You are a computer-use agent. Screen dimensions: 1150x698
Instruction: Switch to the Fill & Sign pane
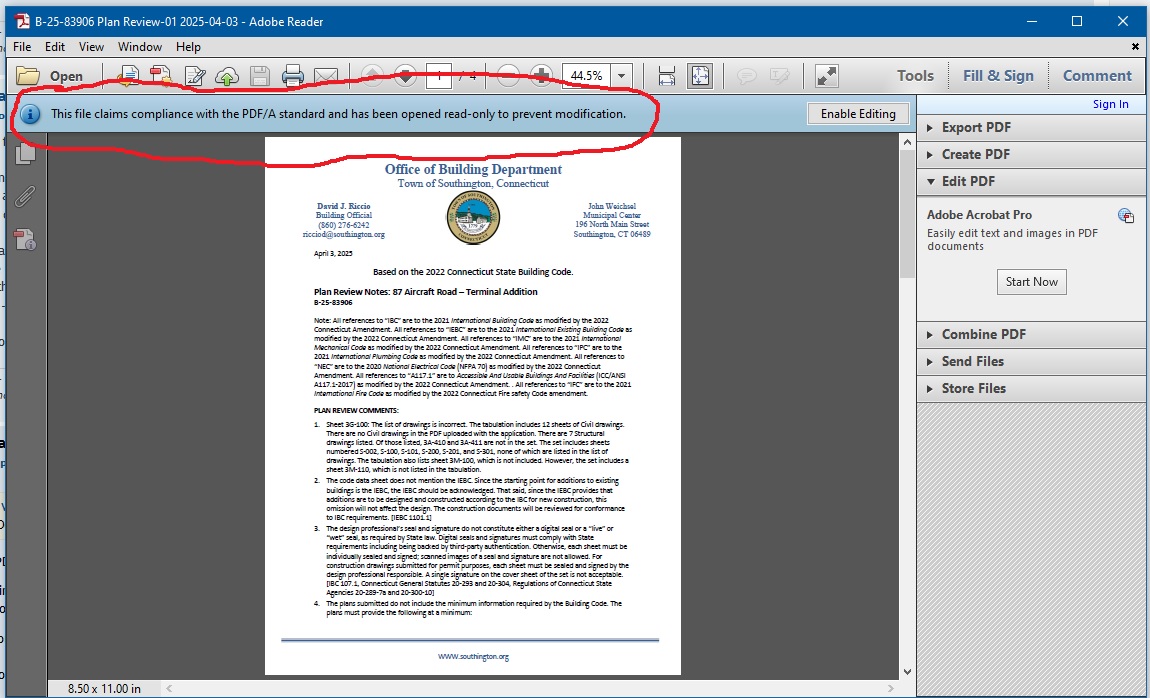(x=998, y=76)
